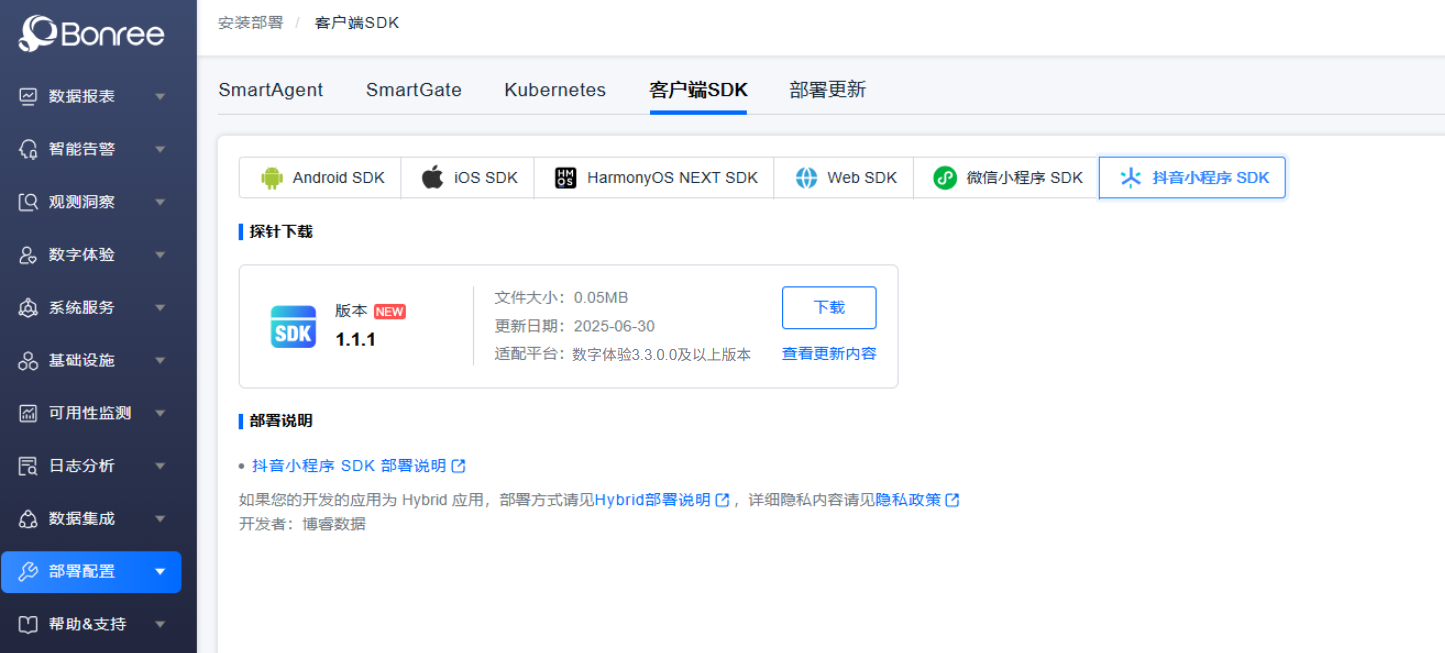1445x653 pixels.
Task: Click the blue SDK package icon
Action: coord(293,327)
